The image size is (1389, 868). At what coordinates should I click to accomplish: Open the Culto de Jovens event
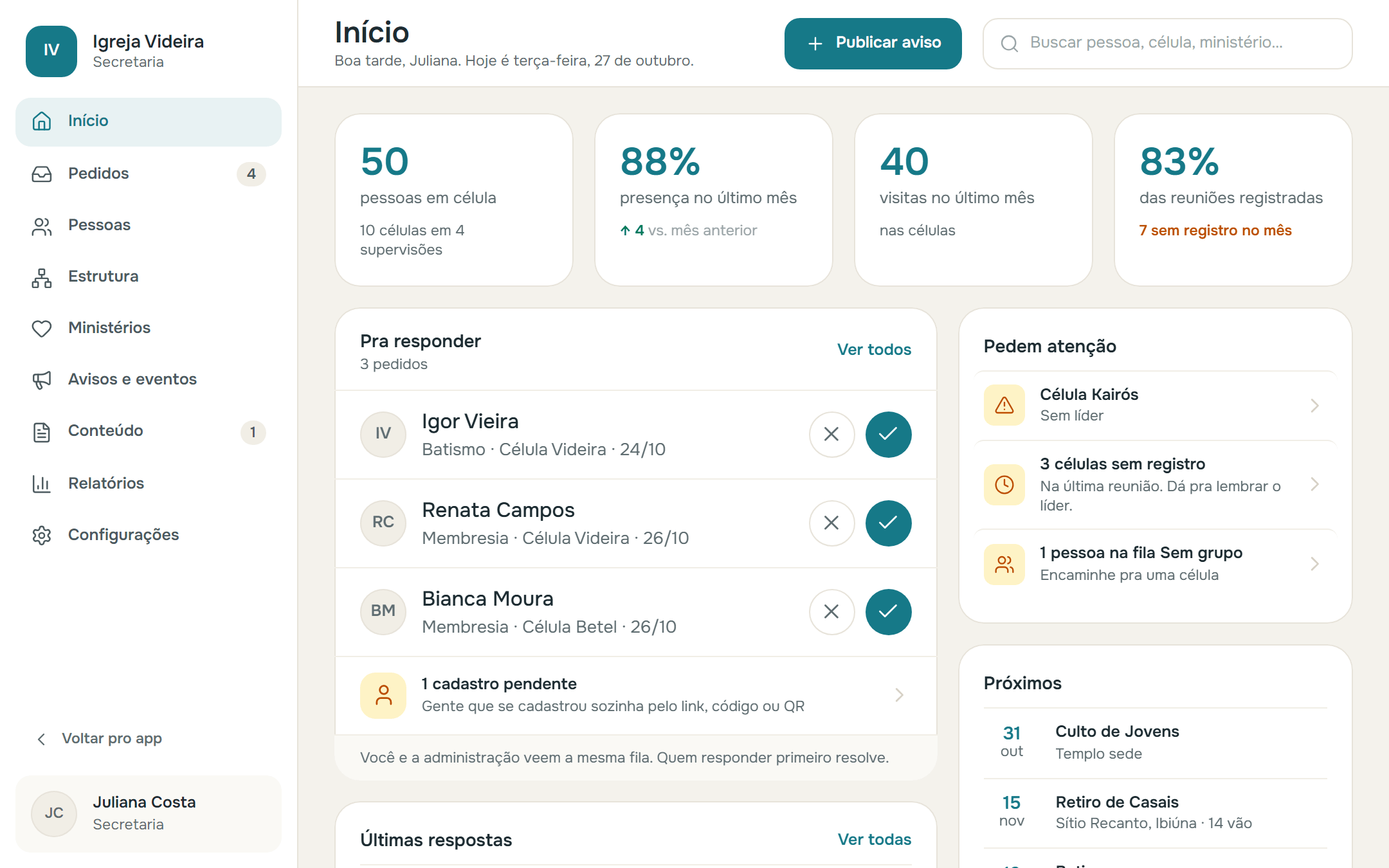tap(1155, 743)
